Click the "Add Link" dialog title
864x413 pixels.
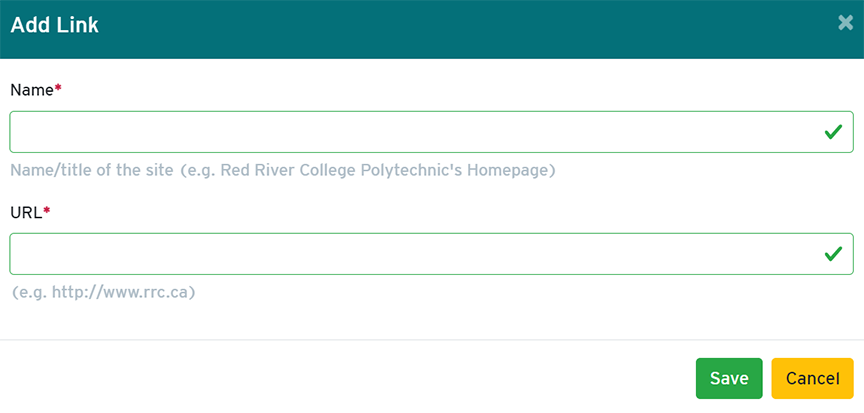[55, 25]
